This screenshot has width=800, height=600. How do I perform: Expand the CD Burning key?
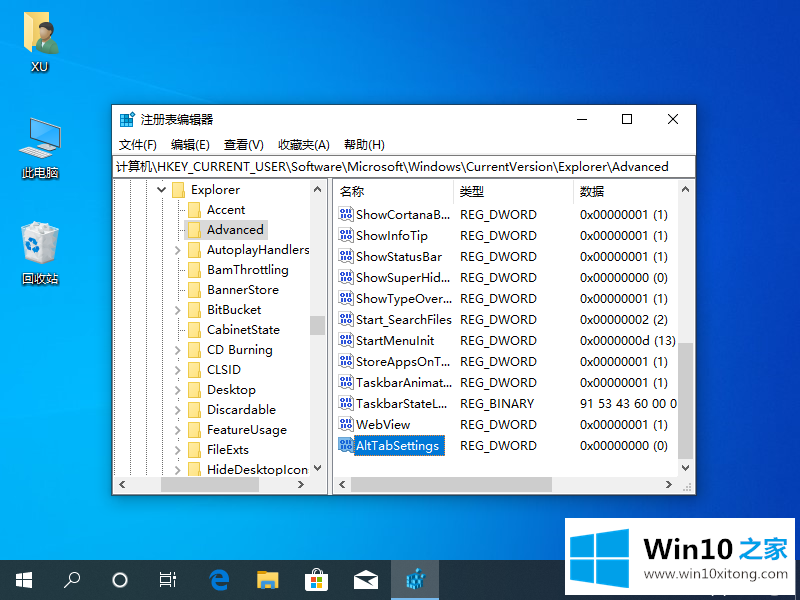pos(178,350)
